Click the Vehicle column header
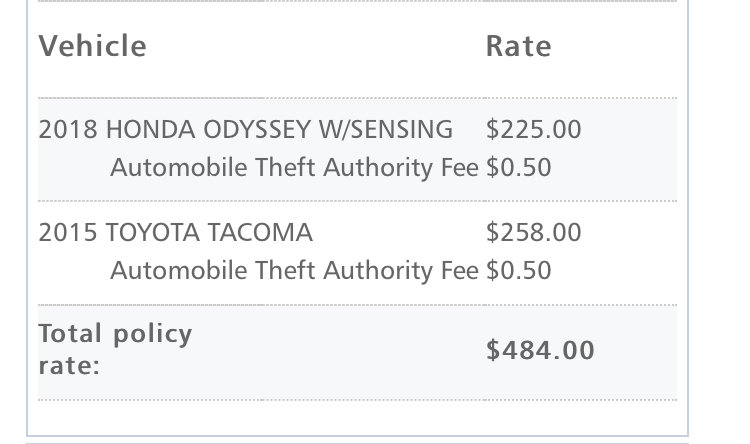The width and height of the screenshot is (750, 444). pos(92,46)
